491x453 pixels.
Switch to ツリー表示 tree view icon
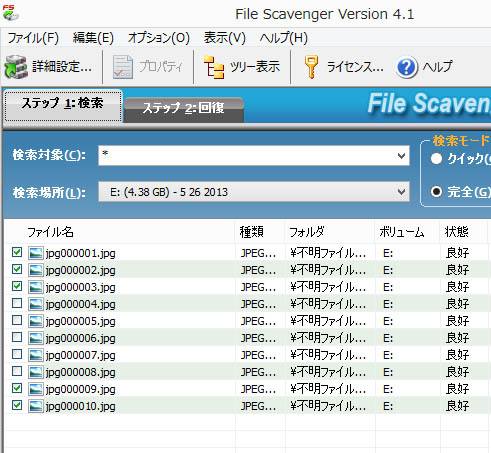(214, 67)
